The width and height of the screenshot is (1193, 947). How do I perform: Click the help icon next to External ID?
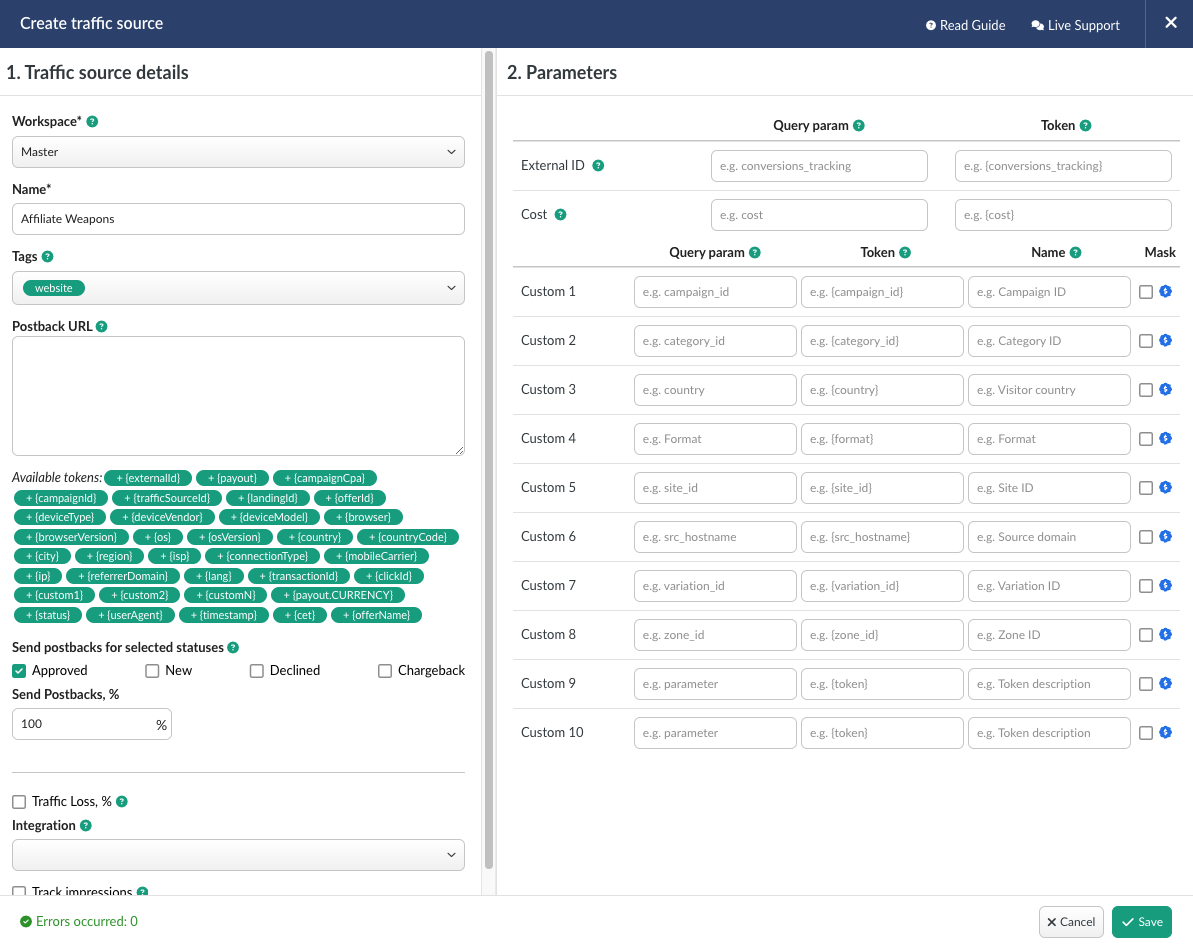point(598,166)
